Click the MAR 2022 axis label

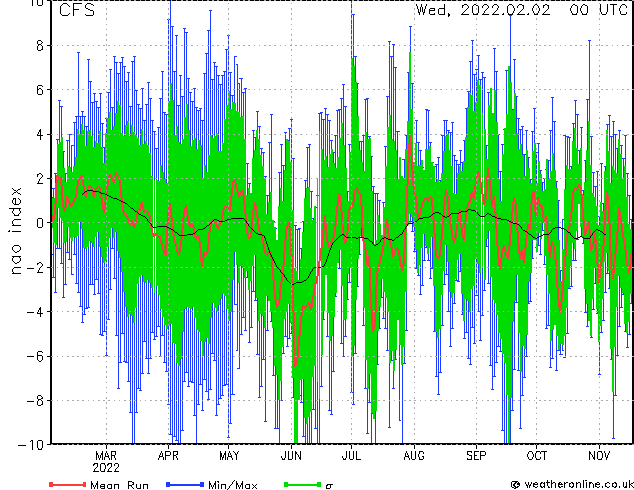pos(106,462)
